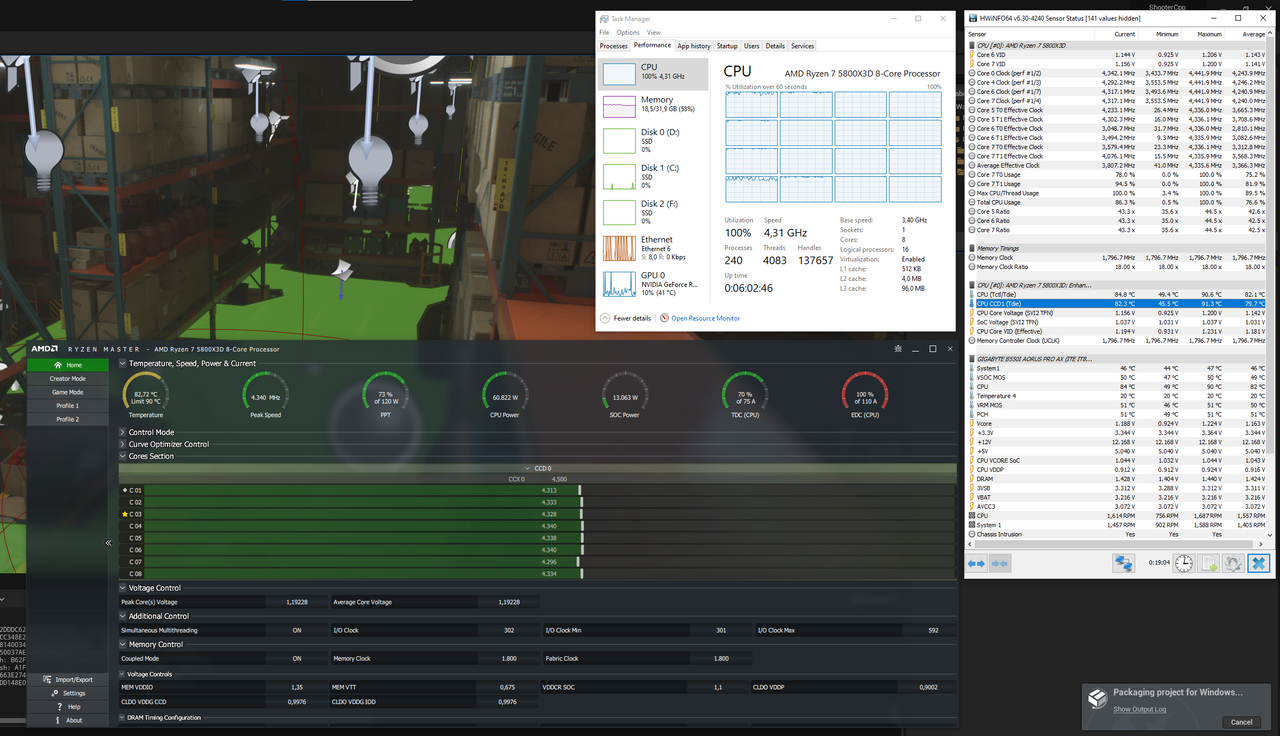The width and height of the screenshot is (1280, 736).
Task: Toggle Coupled Mode ON value
Action: coord(297,658)
